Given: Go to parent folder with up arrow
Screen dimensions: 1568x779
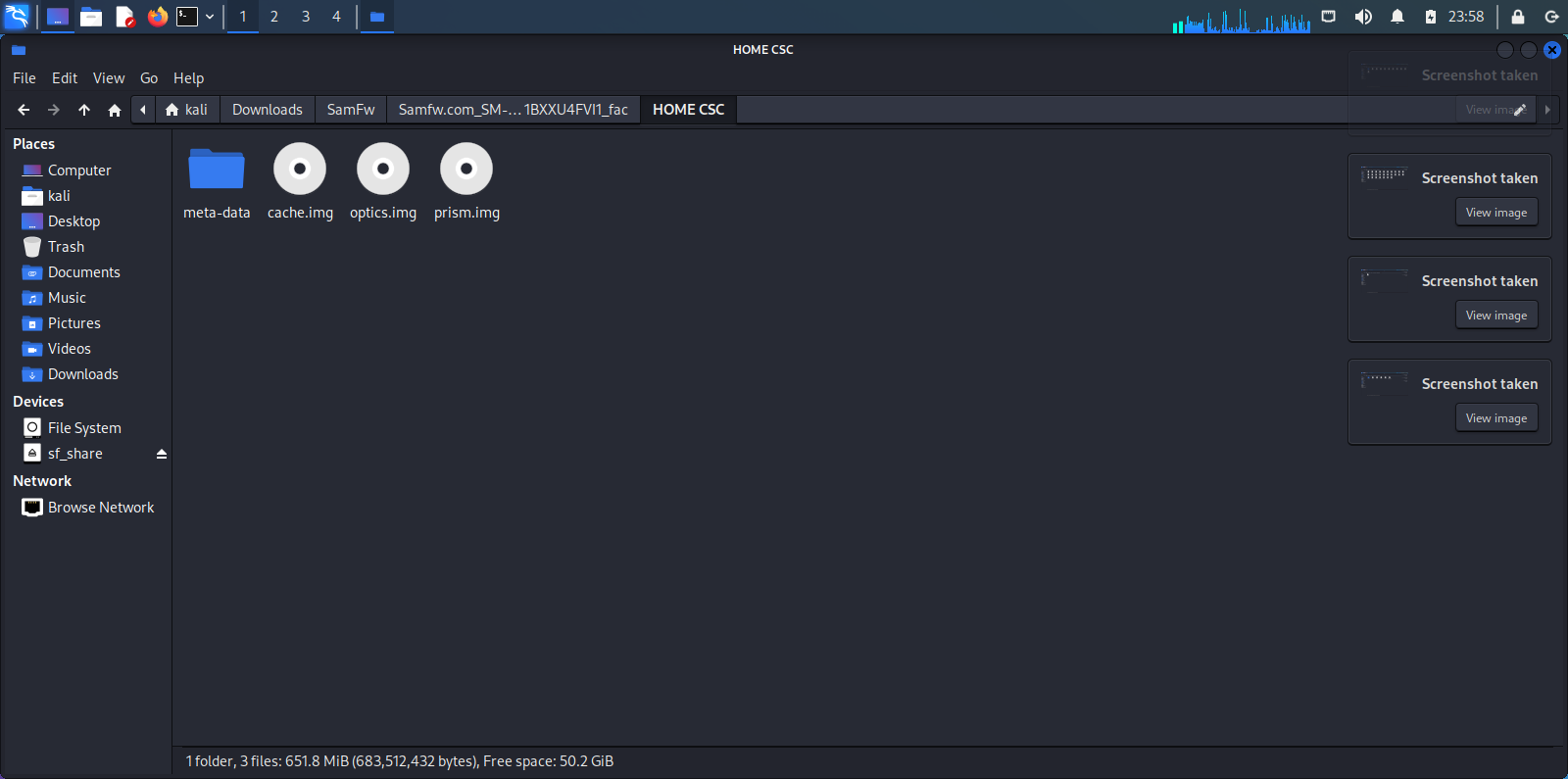Looking at the screenshot, I should 84,110.
